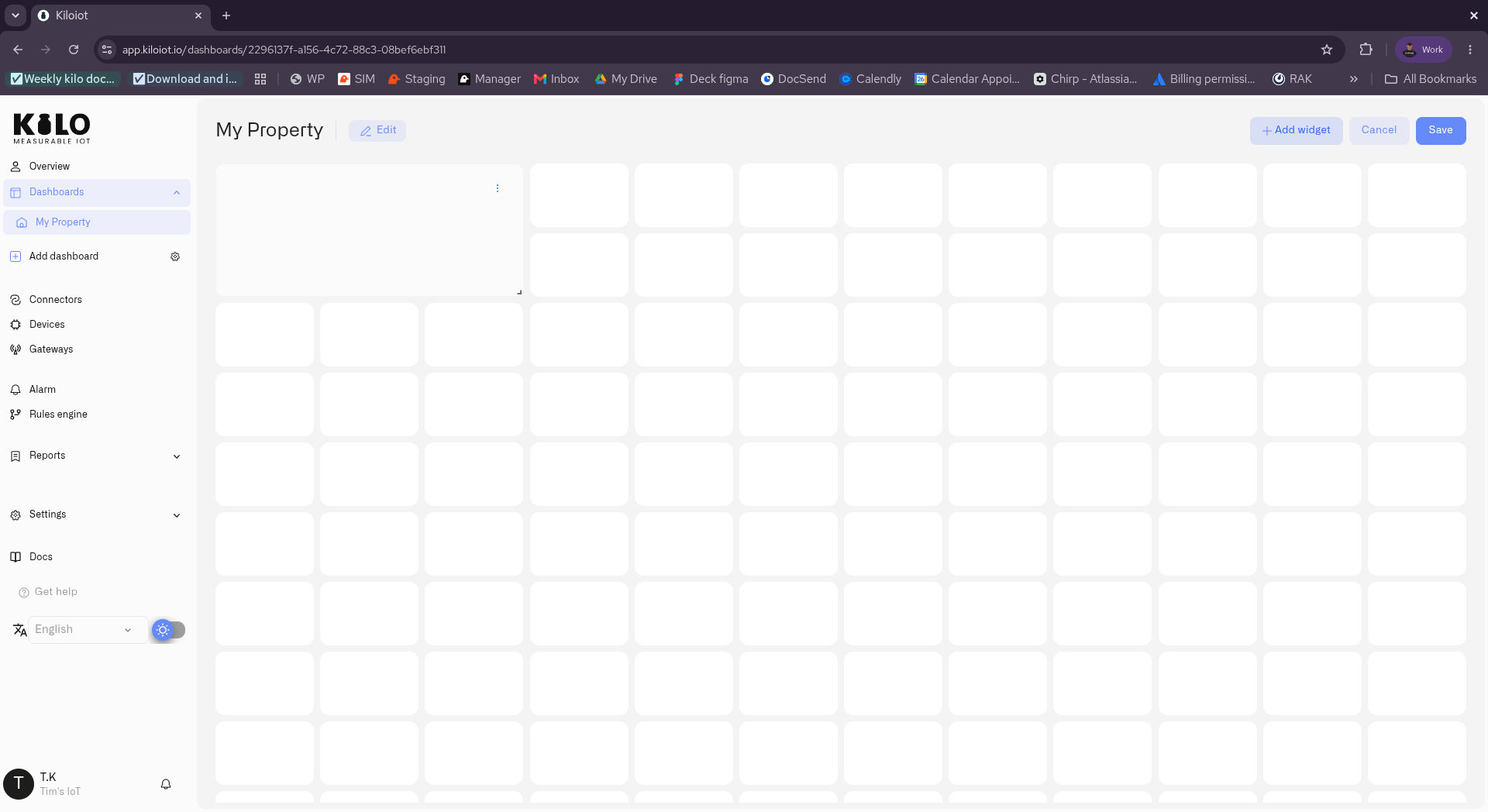The width and height of the screenshot is (1488, 812).
Task: Open the Billing permissi... bookmark
Action: tap(1204, 79)
